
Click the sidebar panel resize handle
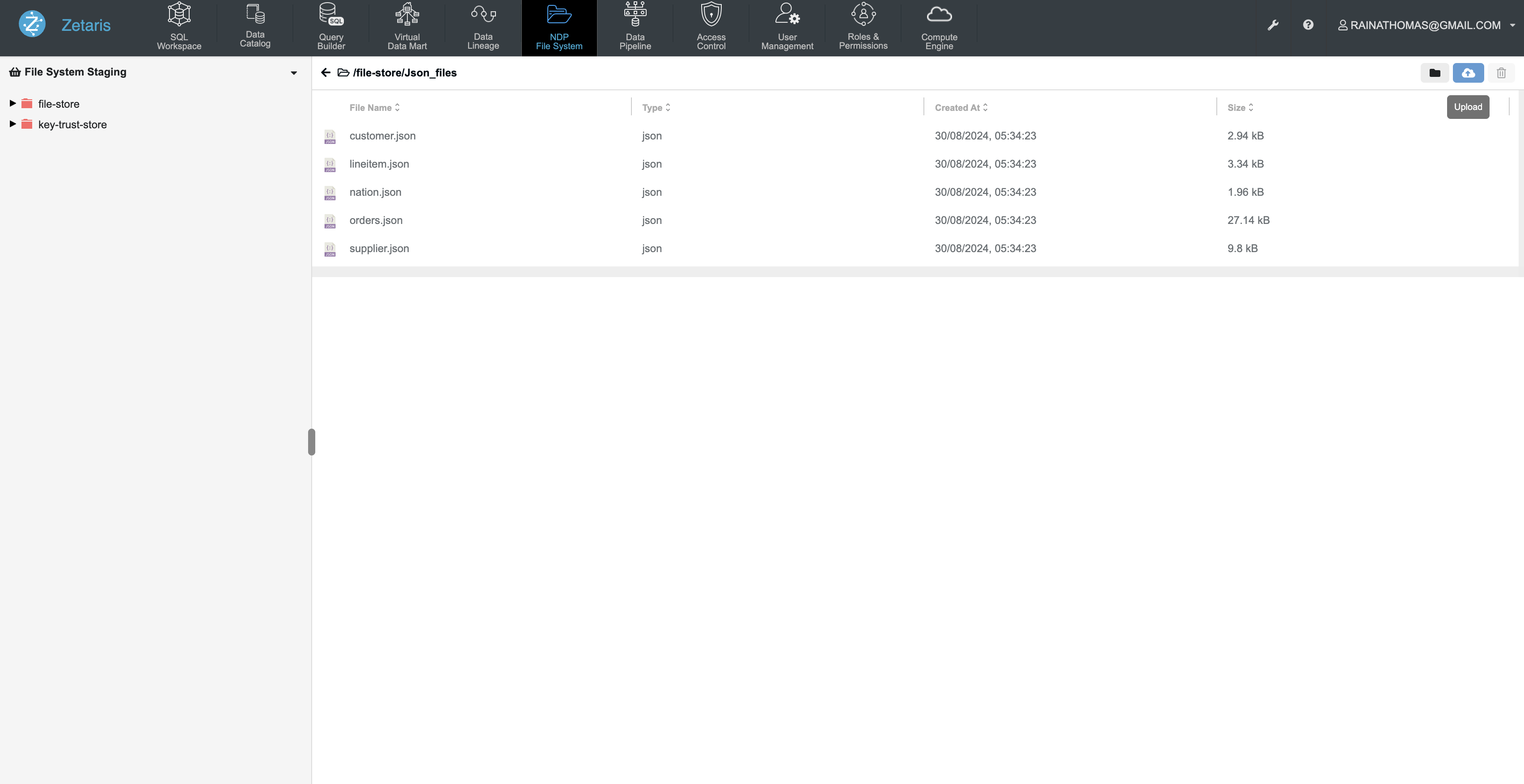point(312,442)
